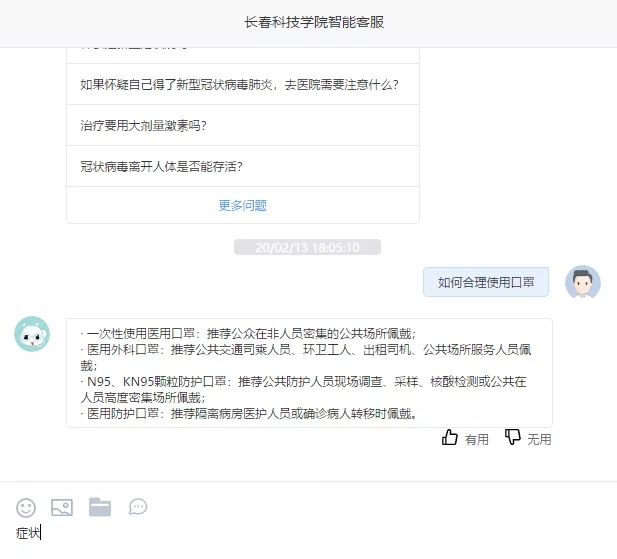Click the robot assistant avatar

[x=32, y=334]
